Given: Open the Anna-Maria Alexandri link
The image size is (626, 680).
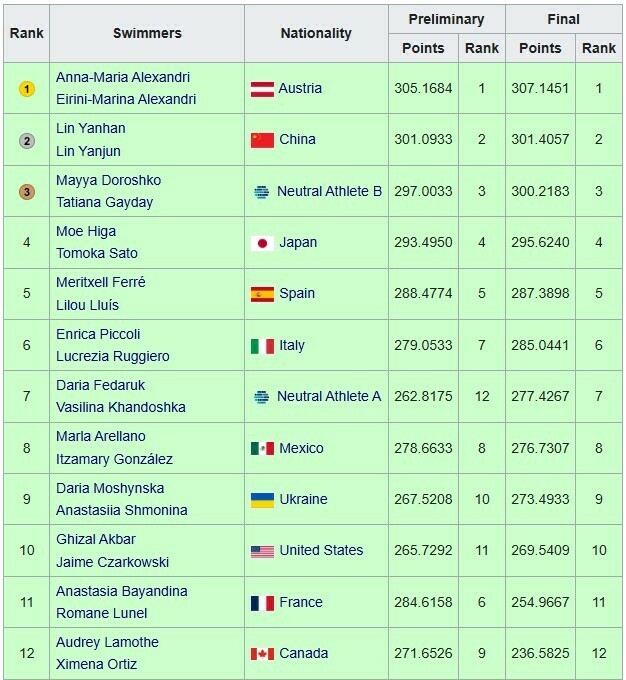Looking at the screenshot, I should (123, 78).
